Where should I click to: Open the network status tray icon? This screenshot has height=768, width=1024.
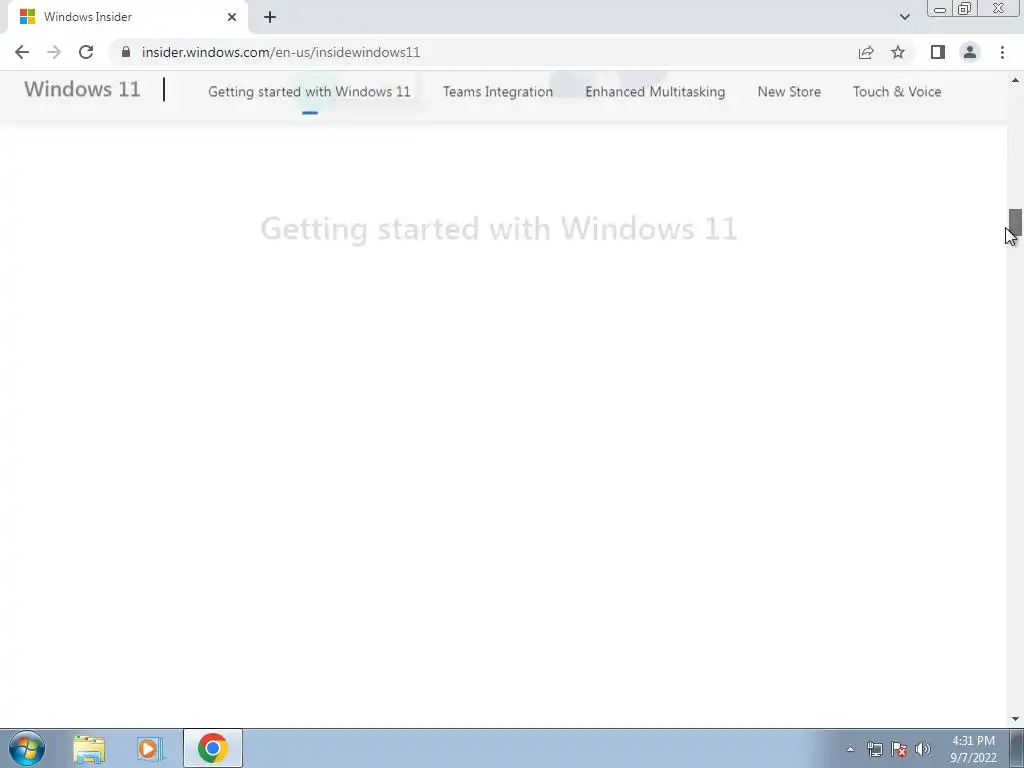874,749
